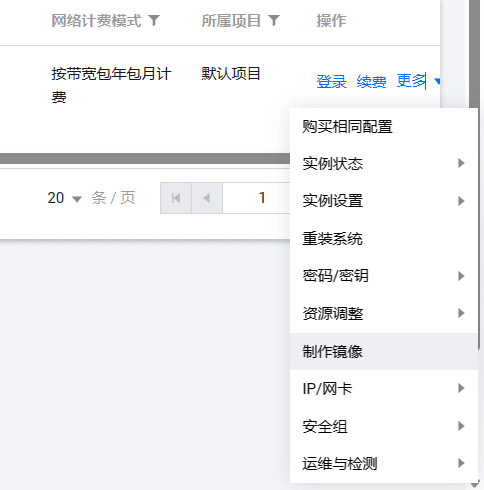
Task: Expand the 更多 dropdown arrow
Action: 437,81
